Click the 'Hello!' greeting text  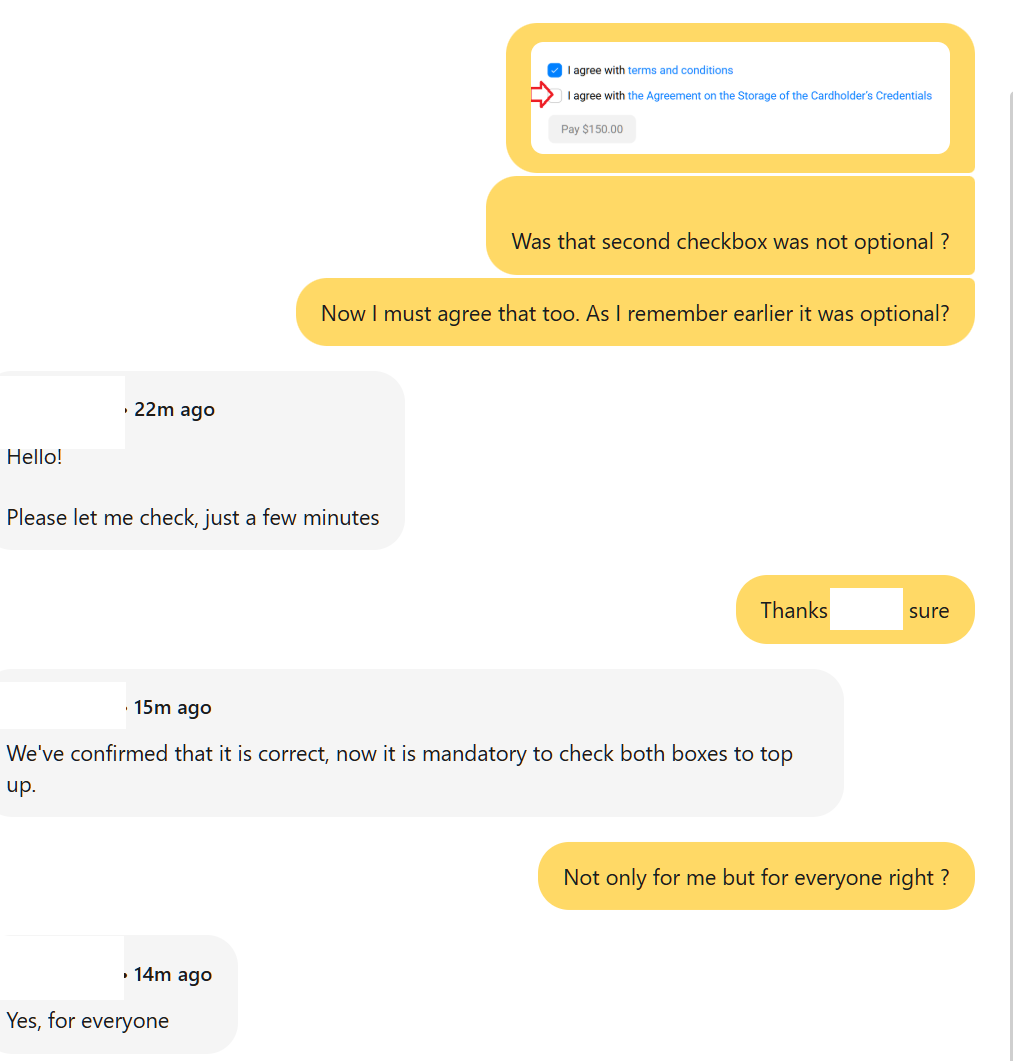coord(34,457)
